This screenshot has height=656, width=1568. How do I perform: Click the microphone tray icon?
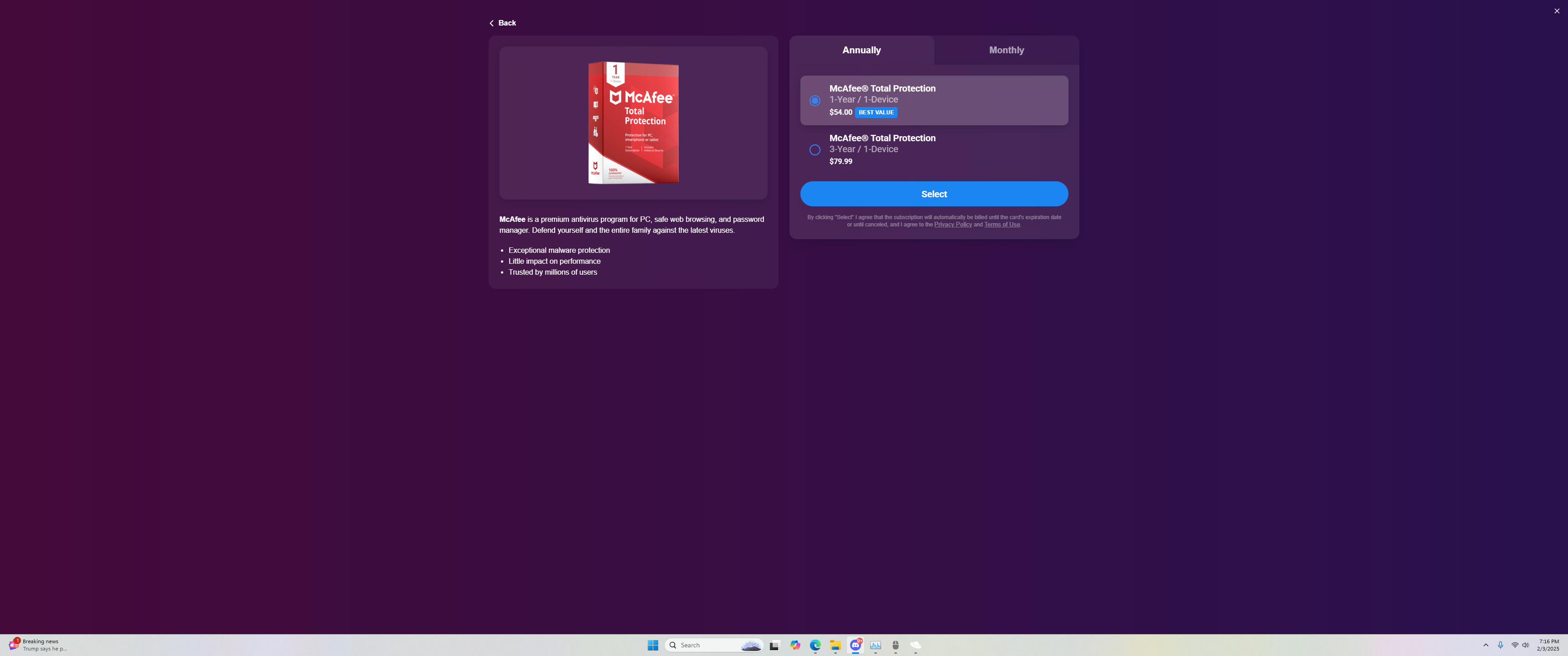tap(1500, 645)
